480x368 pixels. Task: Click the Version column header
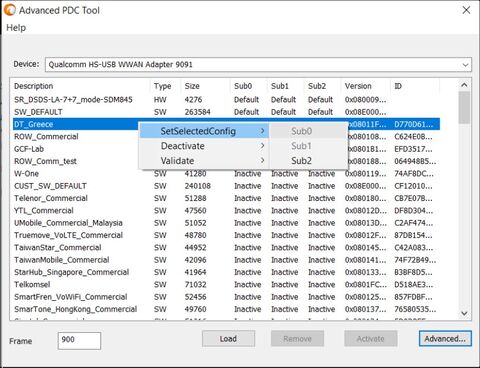click(x=366, y=86)
